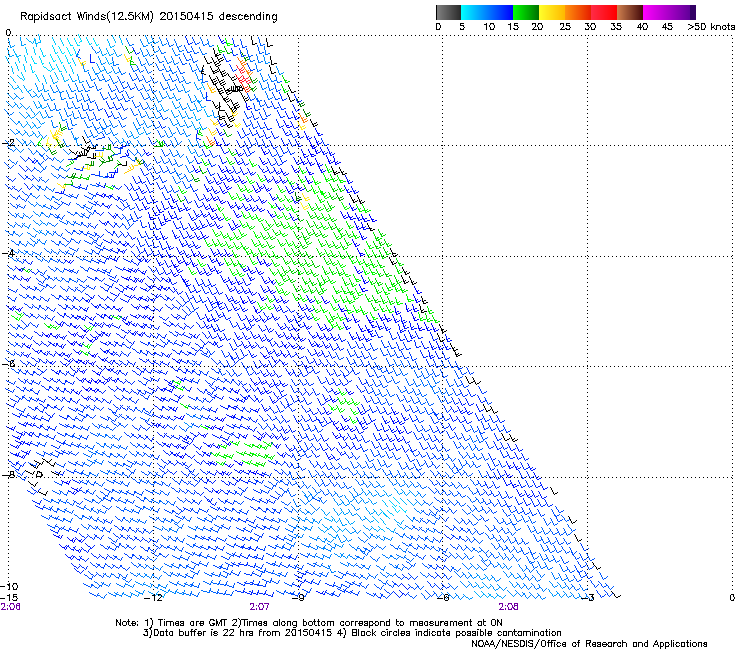The width and height of the screenshot is (740, 650).
Task: Click the legend tick label '45'
Action: click(x=667, y=27)
